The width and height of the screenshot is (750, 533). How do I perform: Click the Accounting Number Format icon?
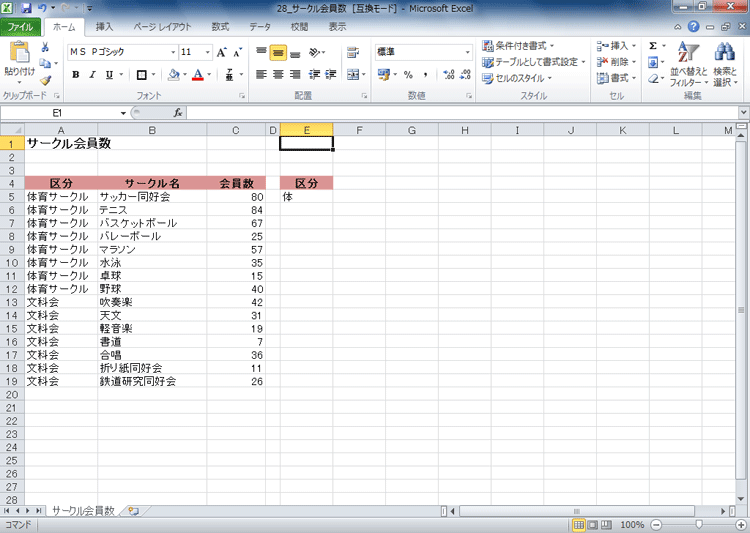click(x=384, y=74)
